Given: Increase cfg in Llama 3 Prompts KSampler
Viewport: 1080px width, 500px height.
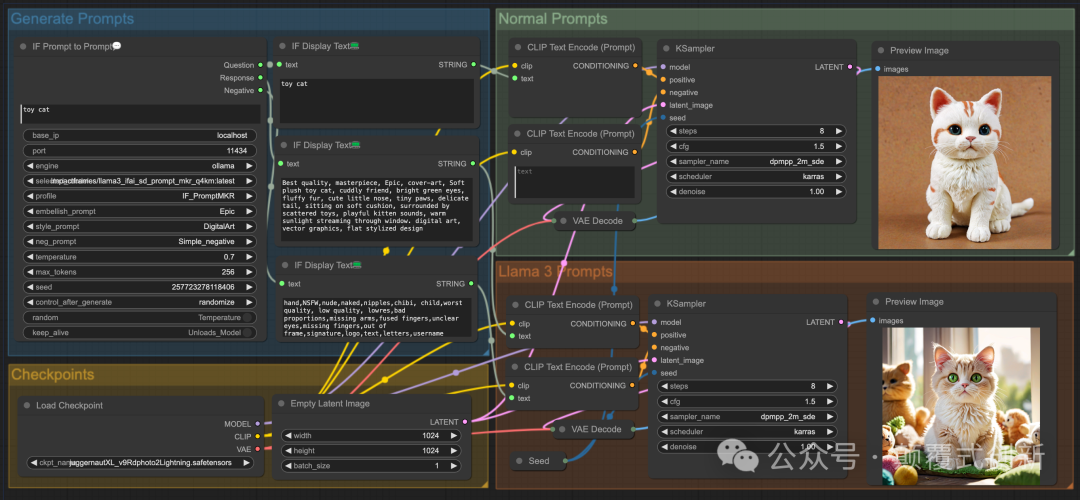Looking at the screenshot, I should [x=831, y=402].
